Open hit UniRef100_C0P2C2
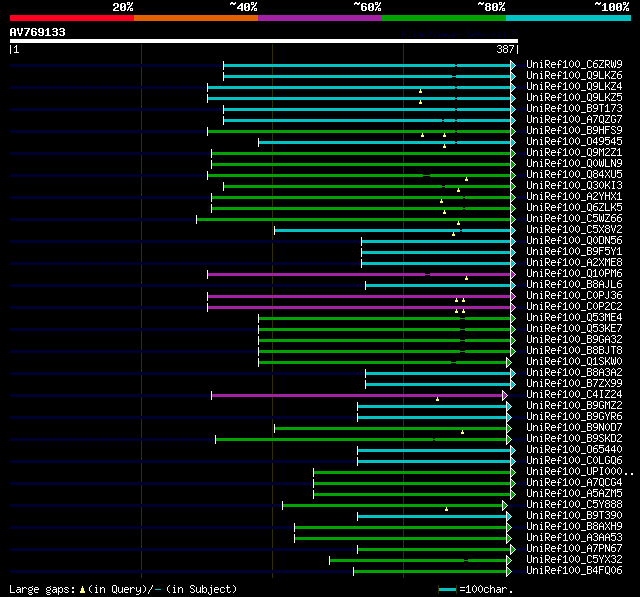 574,307
